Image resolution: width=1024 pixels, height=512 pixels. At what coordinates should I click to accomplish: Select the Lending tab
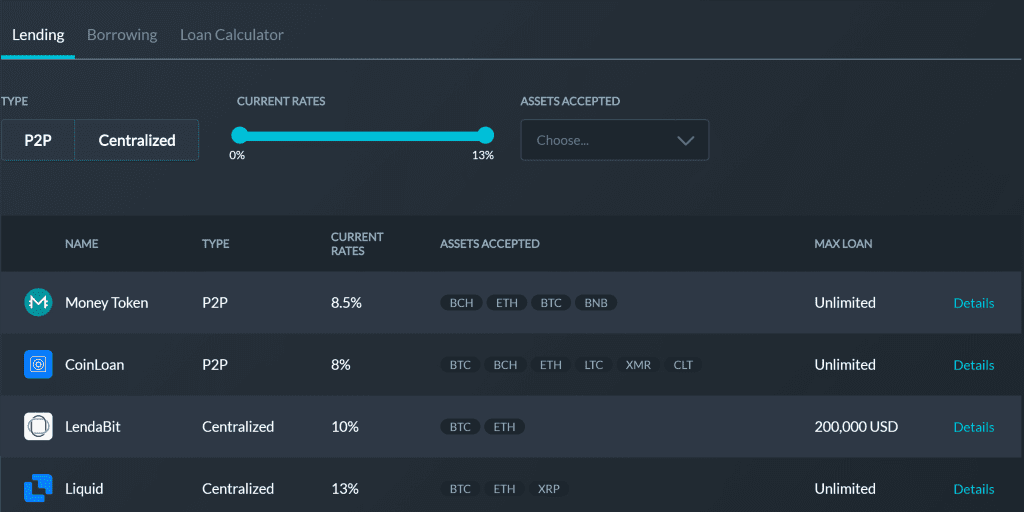38,35
